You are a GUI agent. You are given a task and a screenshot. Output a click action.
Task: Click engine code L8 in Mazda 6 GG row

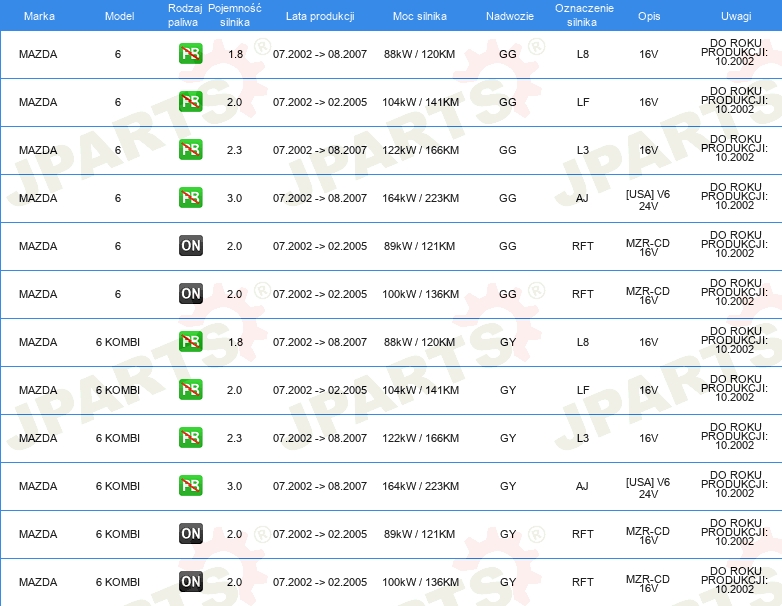(583, 54)
